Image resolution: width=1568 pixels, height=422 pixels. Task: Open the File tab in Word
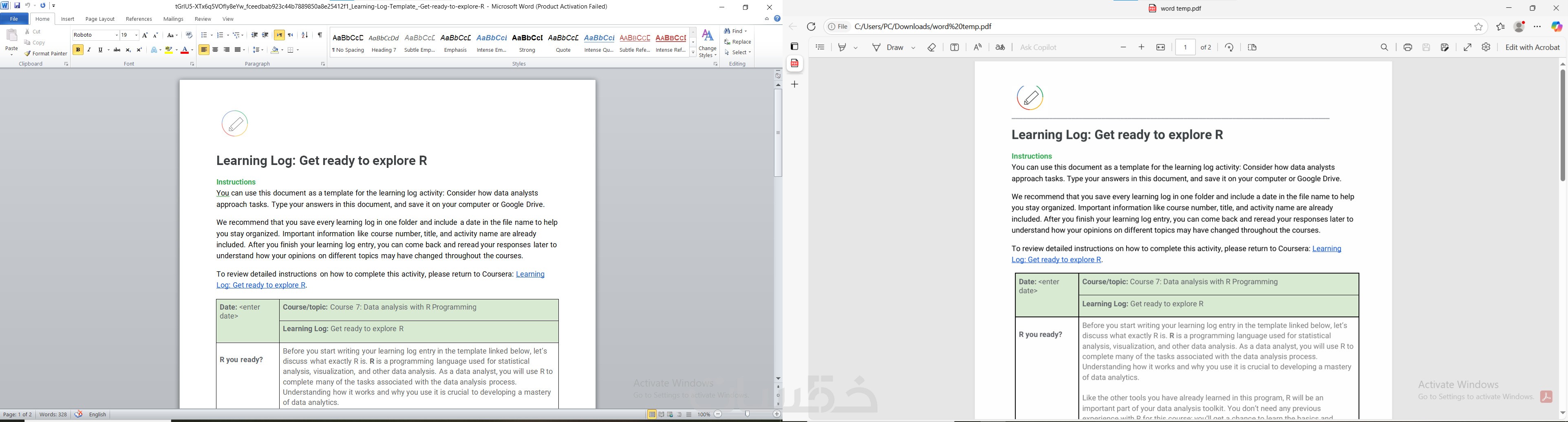coord(14,20)
